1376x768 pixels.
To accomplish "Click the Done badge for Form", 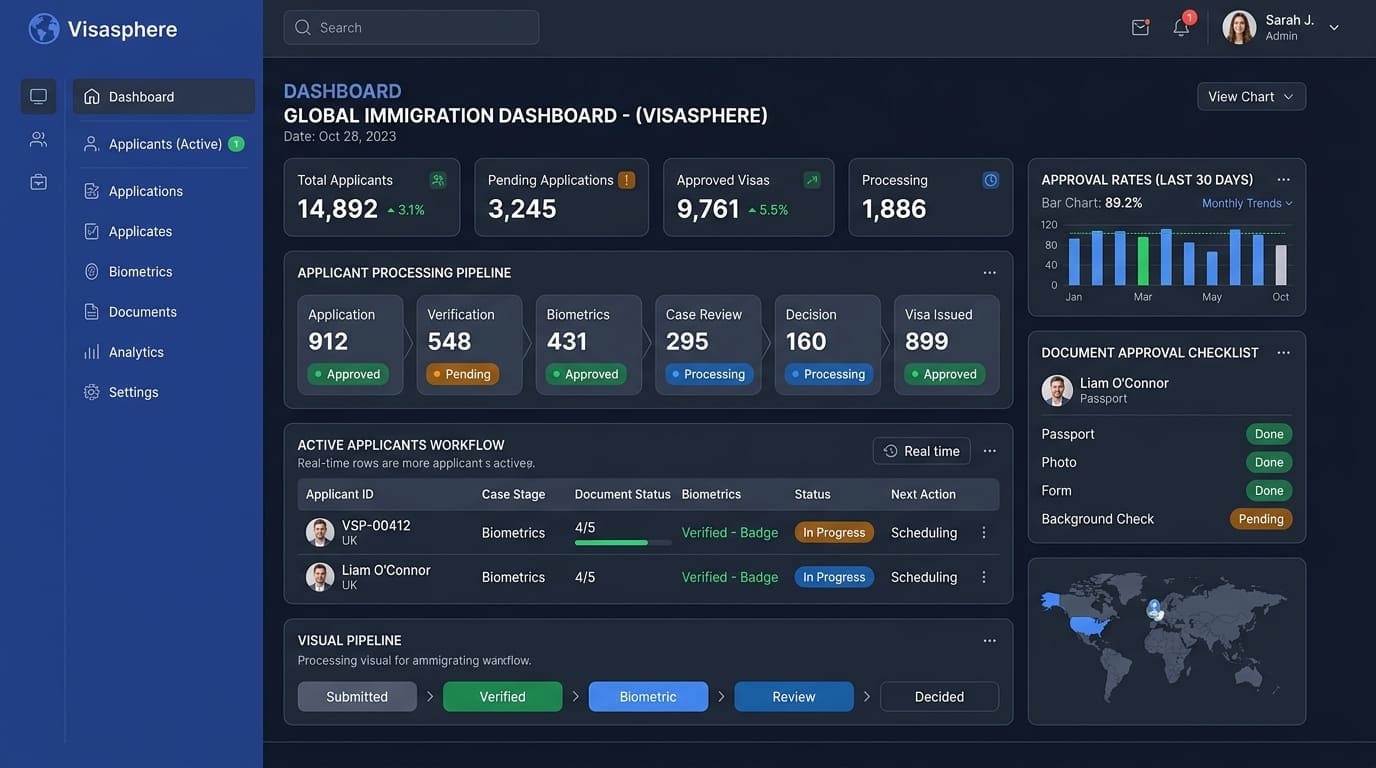I will pos(1269,491).
